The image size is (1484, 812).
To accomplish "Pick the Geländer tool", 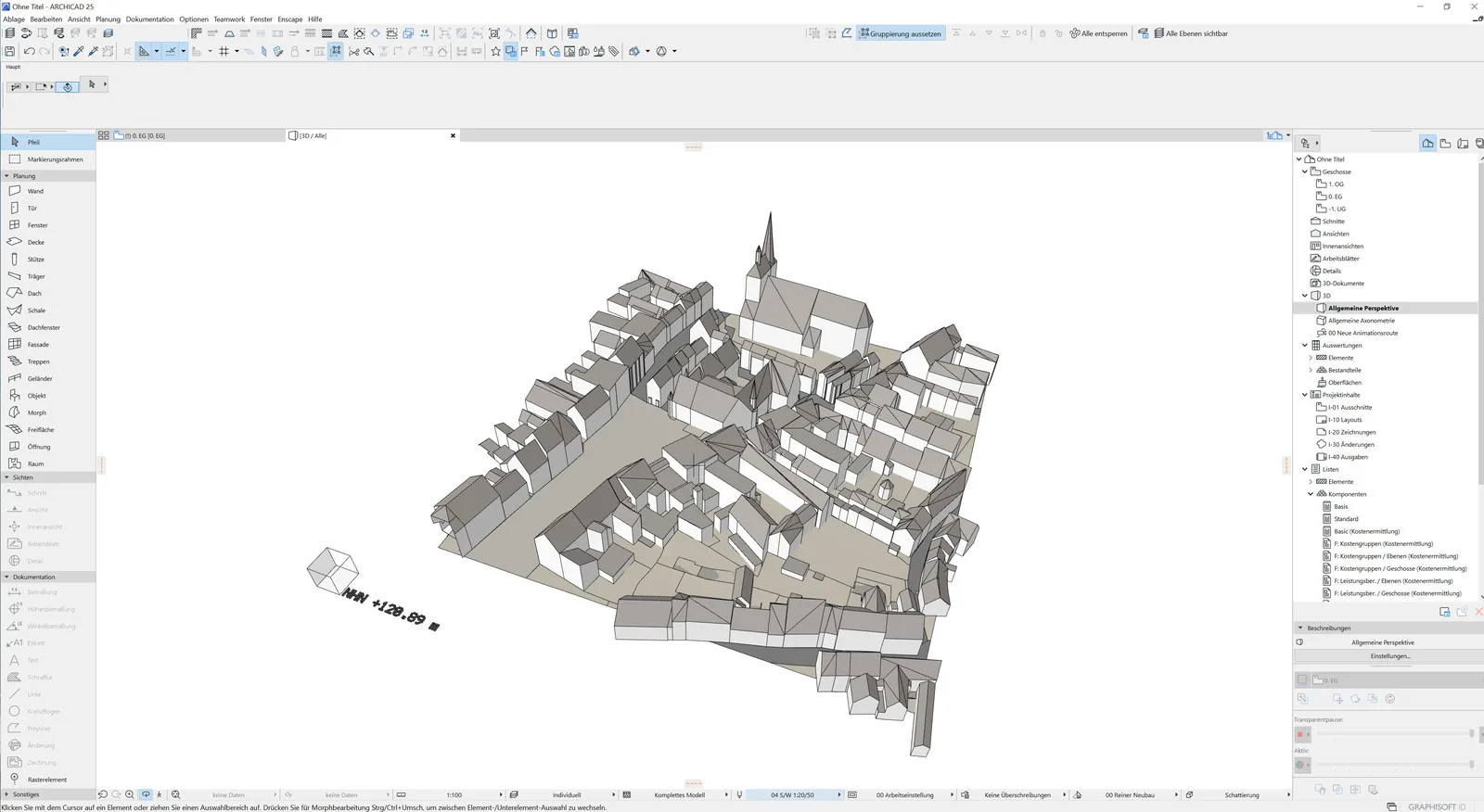I will [48, 378].
